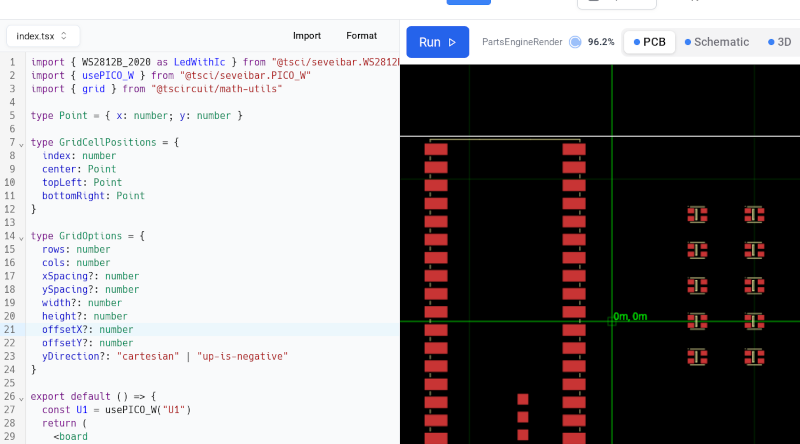Select the bottom-right LED footprint in grid
Screen dimensions: 800x444
[x=754, y=356]
